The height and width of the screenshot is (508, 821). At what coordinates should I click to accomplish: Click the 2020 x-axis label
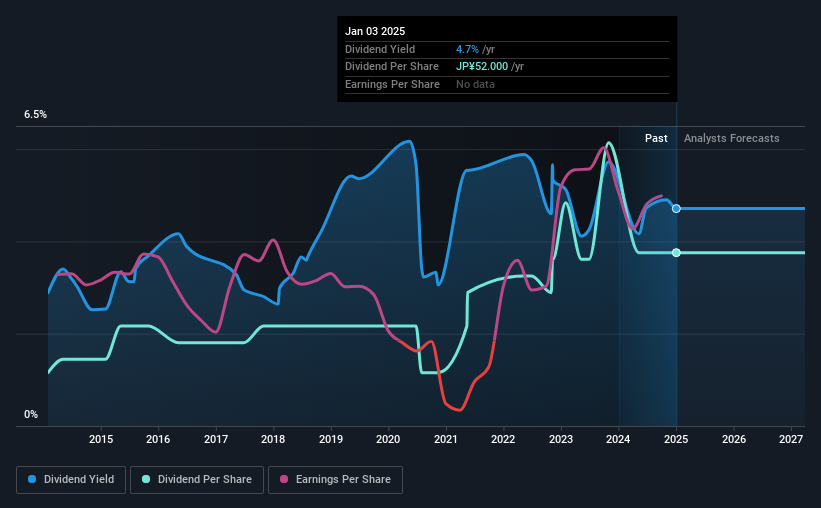[x=388, y=439]
